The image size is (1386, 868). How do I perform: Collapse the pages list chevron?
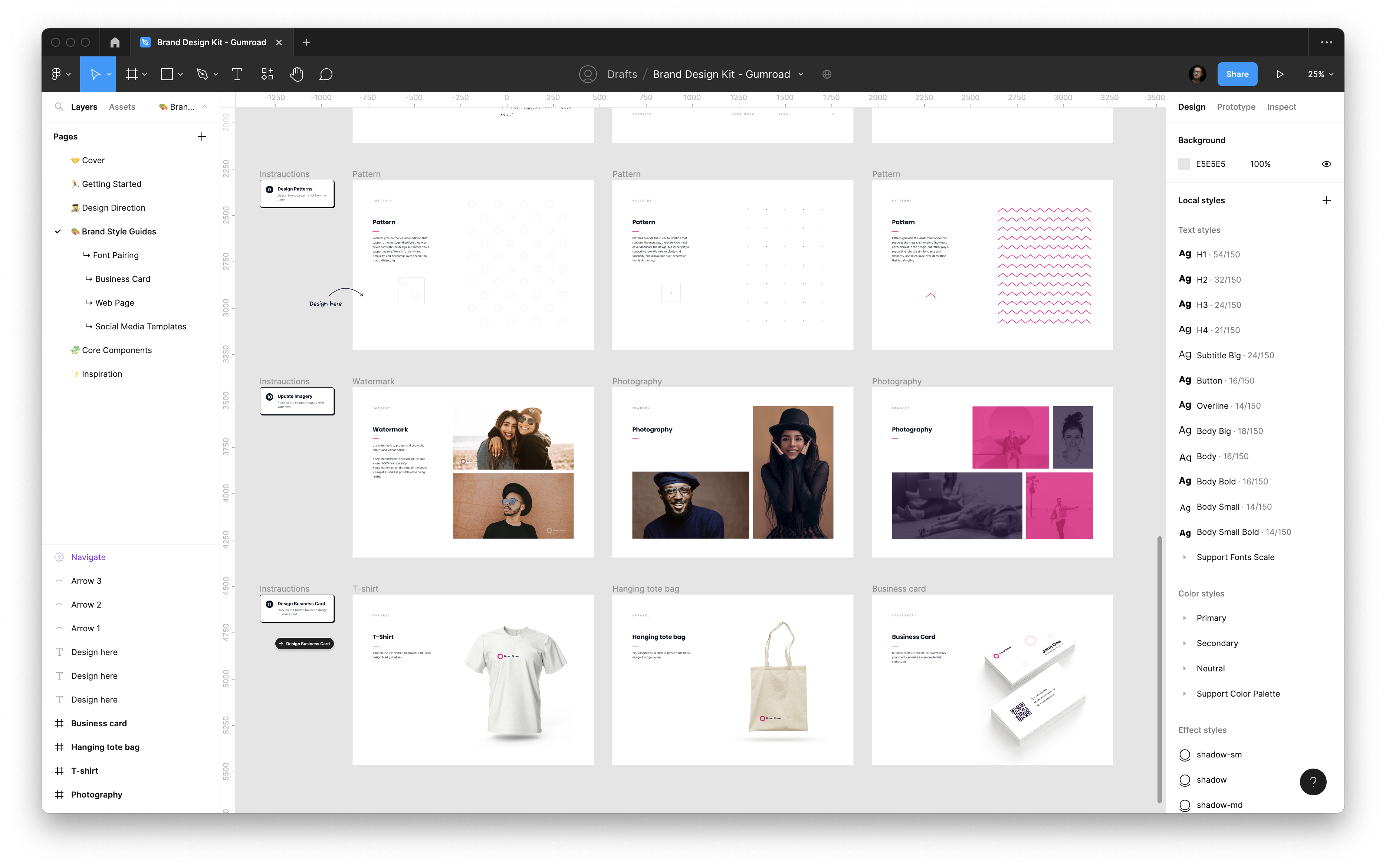(205, 107)
